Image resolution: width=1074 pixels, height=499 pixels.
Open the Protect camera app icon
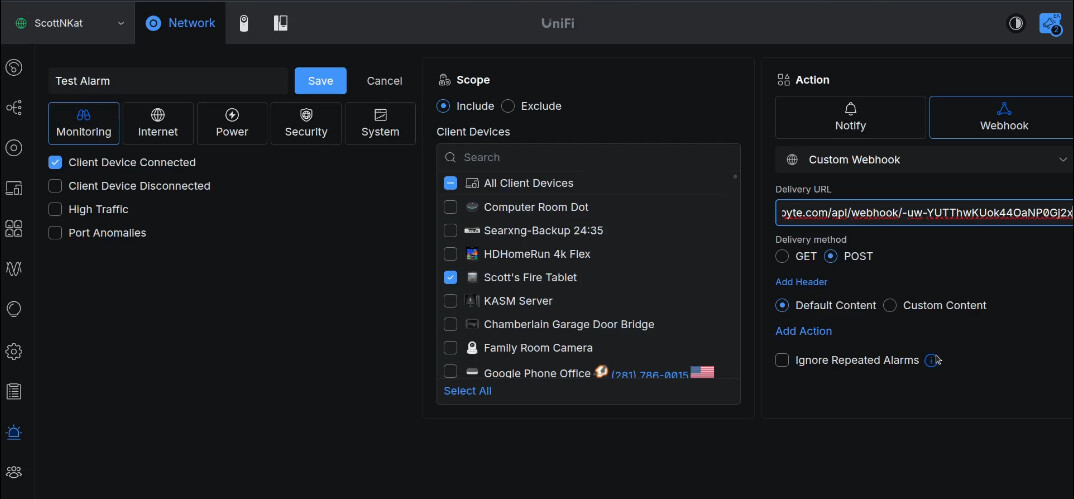[244, 23]
